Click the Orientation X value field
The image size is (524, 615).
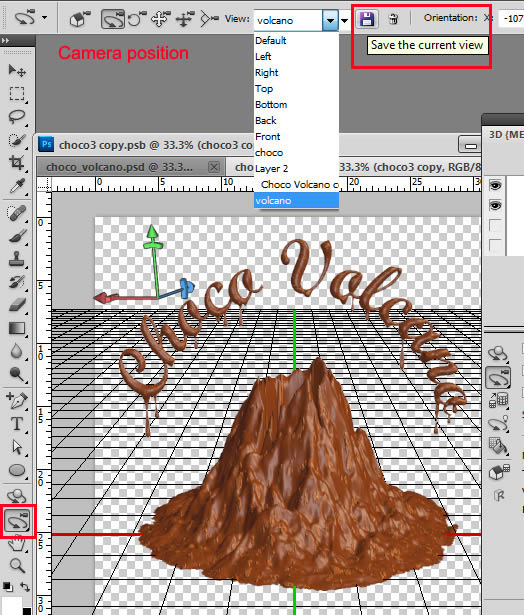point(511,18)
